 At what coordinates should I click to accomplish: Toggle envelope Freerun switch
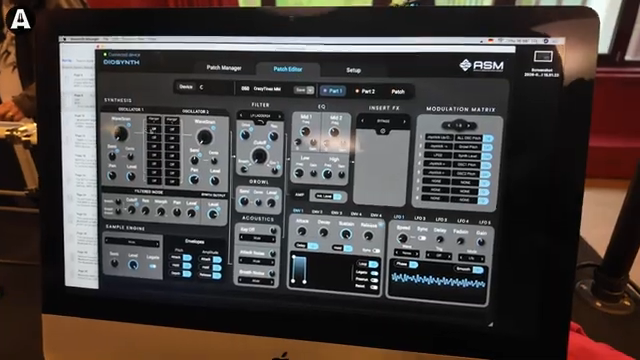pos(374,280)
